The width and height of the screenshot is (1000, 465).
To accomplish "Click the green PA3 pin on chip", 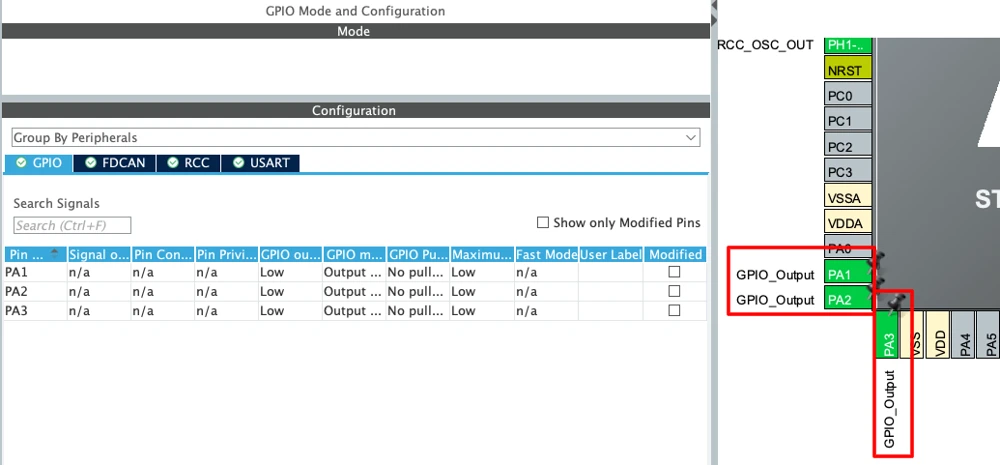I will (x=889, y=334).
